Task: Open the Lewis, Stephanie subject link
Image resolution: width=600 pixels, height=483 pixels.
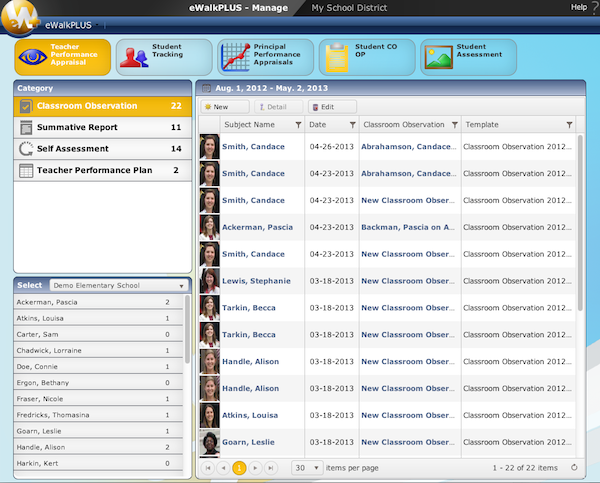Action: tap(256, 281)
